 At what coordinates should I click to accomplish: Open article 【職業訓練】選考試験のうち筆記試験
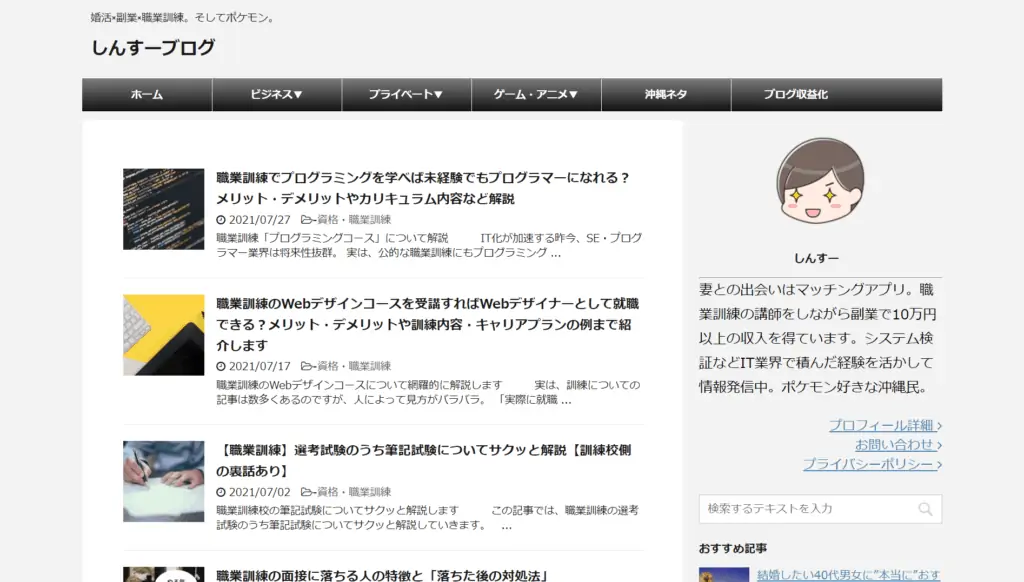point(424,460)
